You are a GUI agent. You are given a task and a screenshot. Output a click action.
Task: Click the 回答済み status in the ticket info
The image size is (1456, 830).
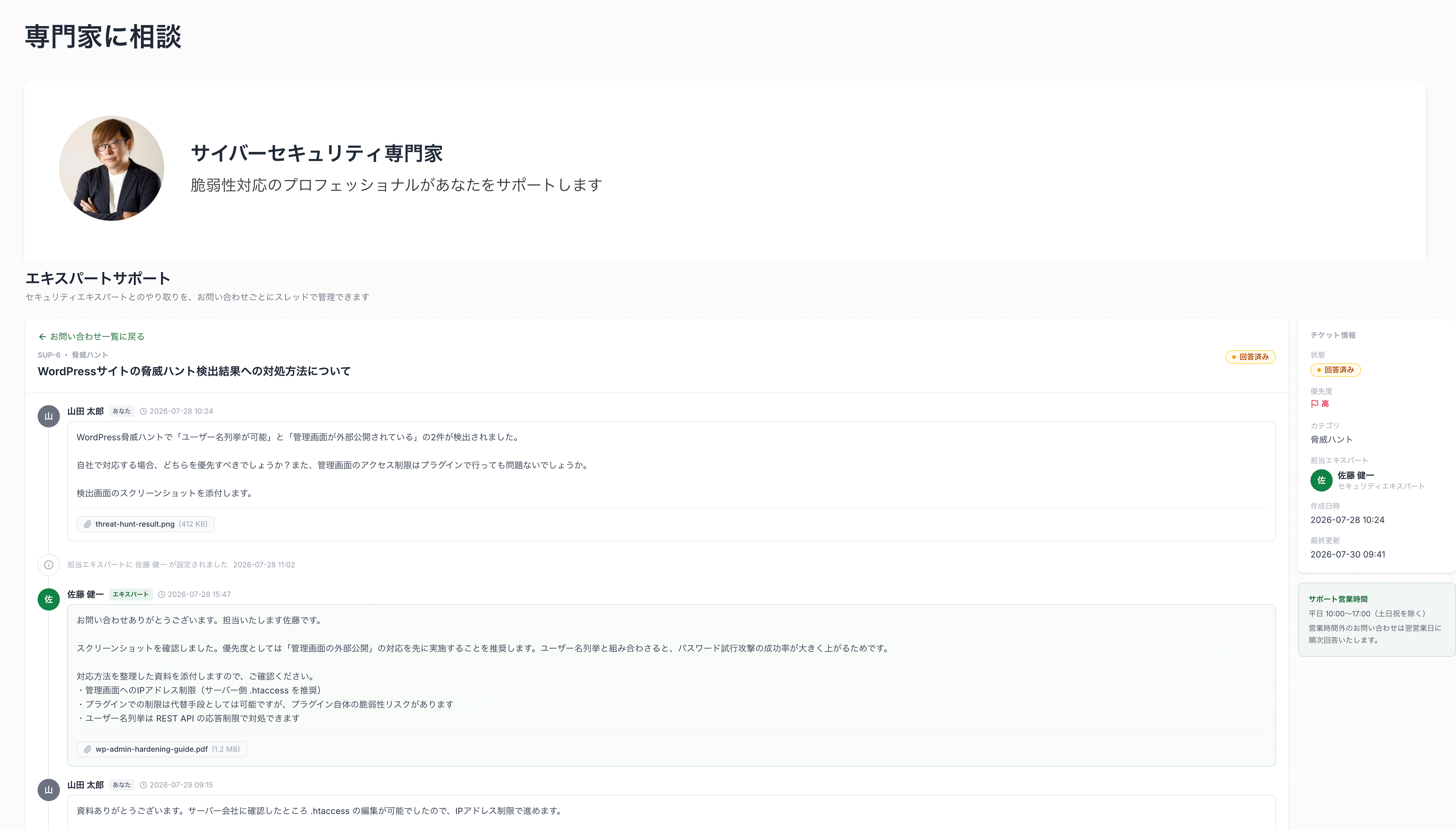point(1335,370)
